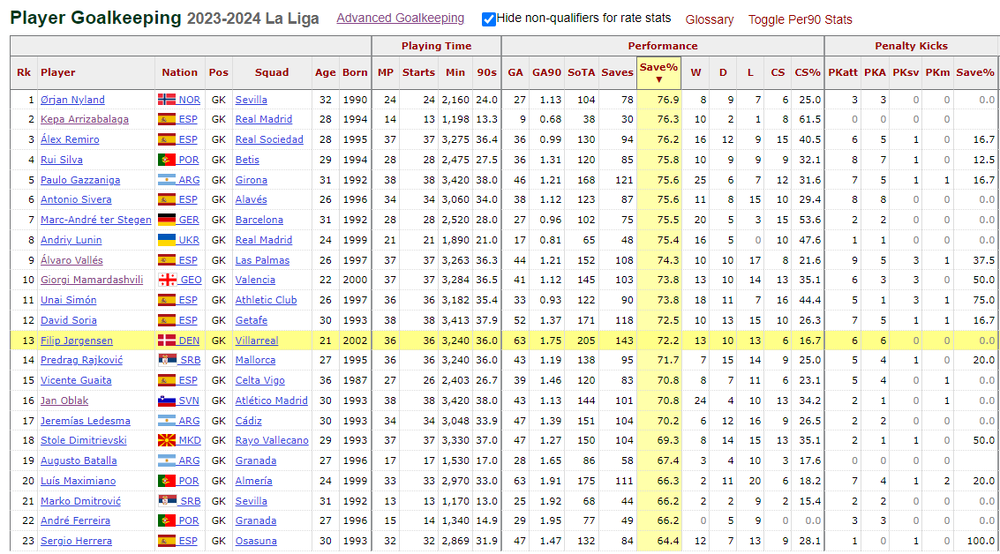Sort table by Save% column header
Screen dimensions: 1000x554
point(658,73)
